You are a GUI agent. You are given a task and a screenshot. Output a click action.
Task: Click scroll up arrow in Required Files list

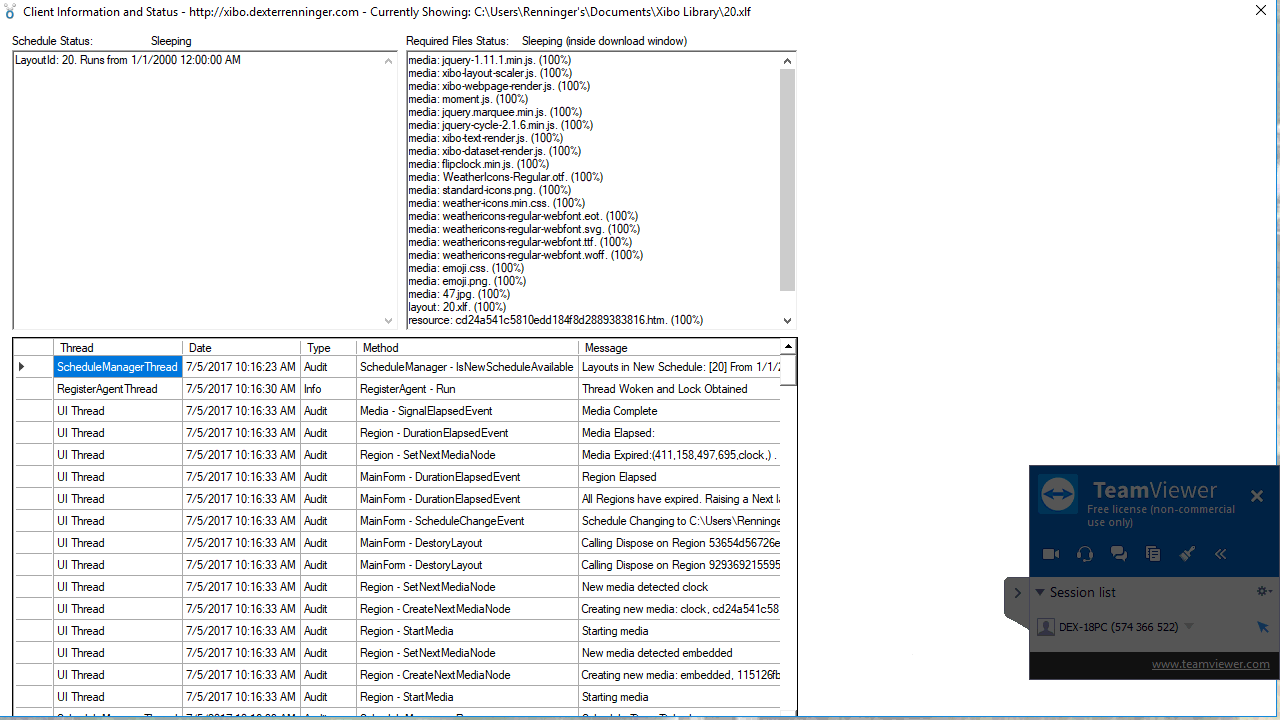(x=787, y=61)
